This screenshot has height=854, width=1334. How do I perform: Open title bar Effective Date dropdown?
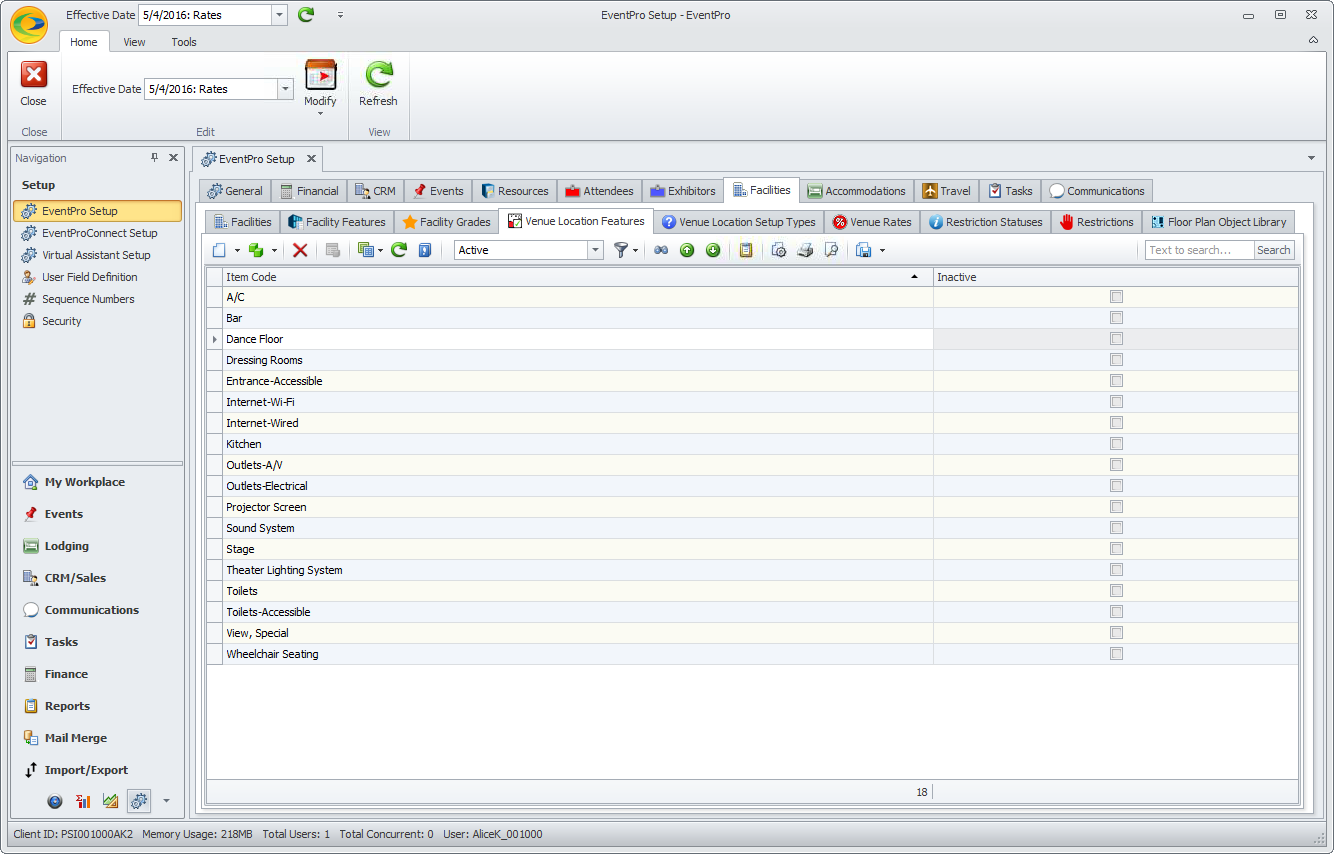(x=279, y=15)
